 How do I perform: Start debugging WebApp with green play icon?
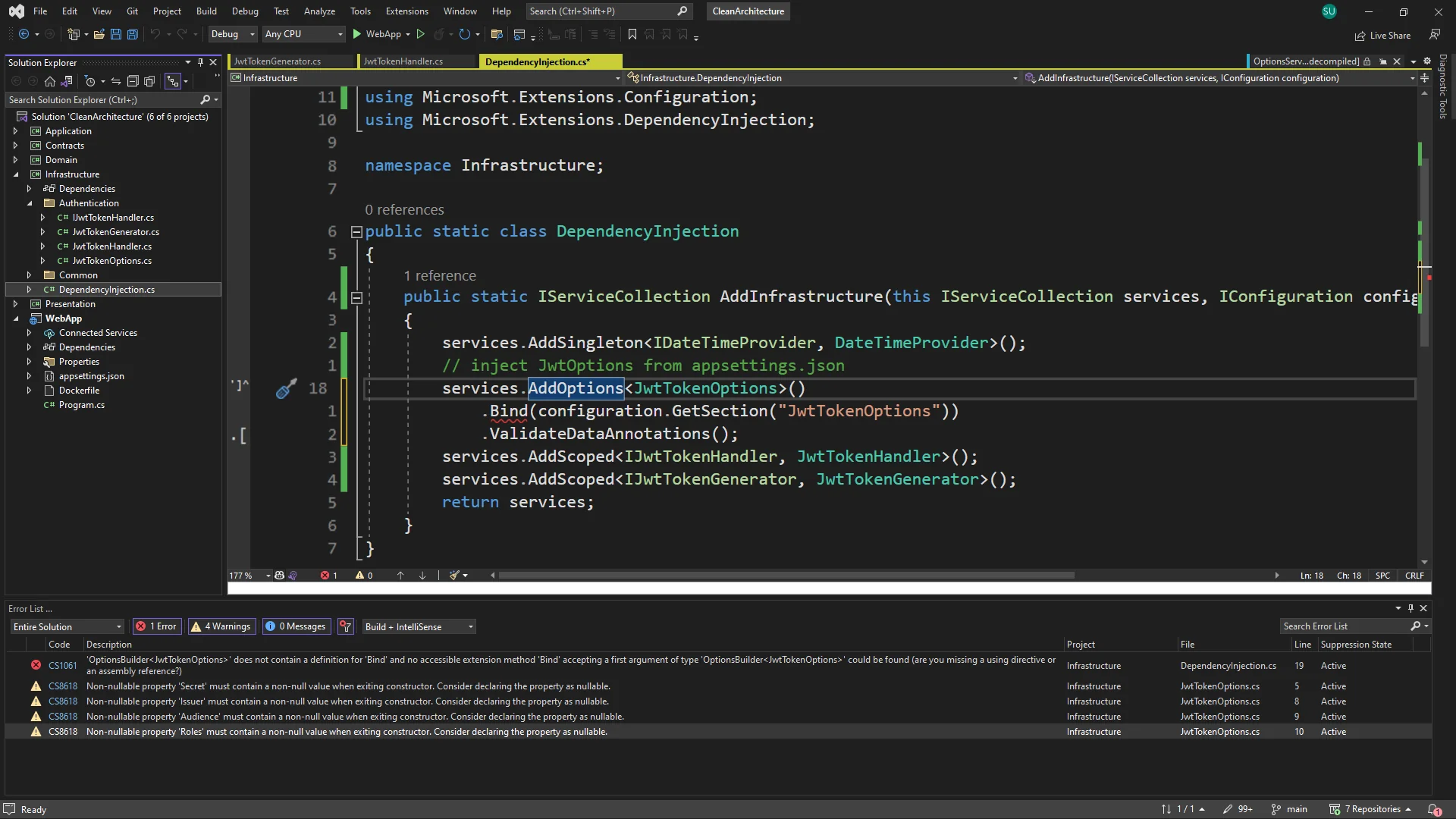357,34
